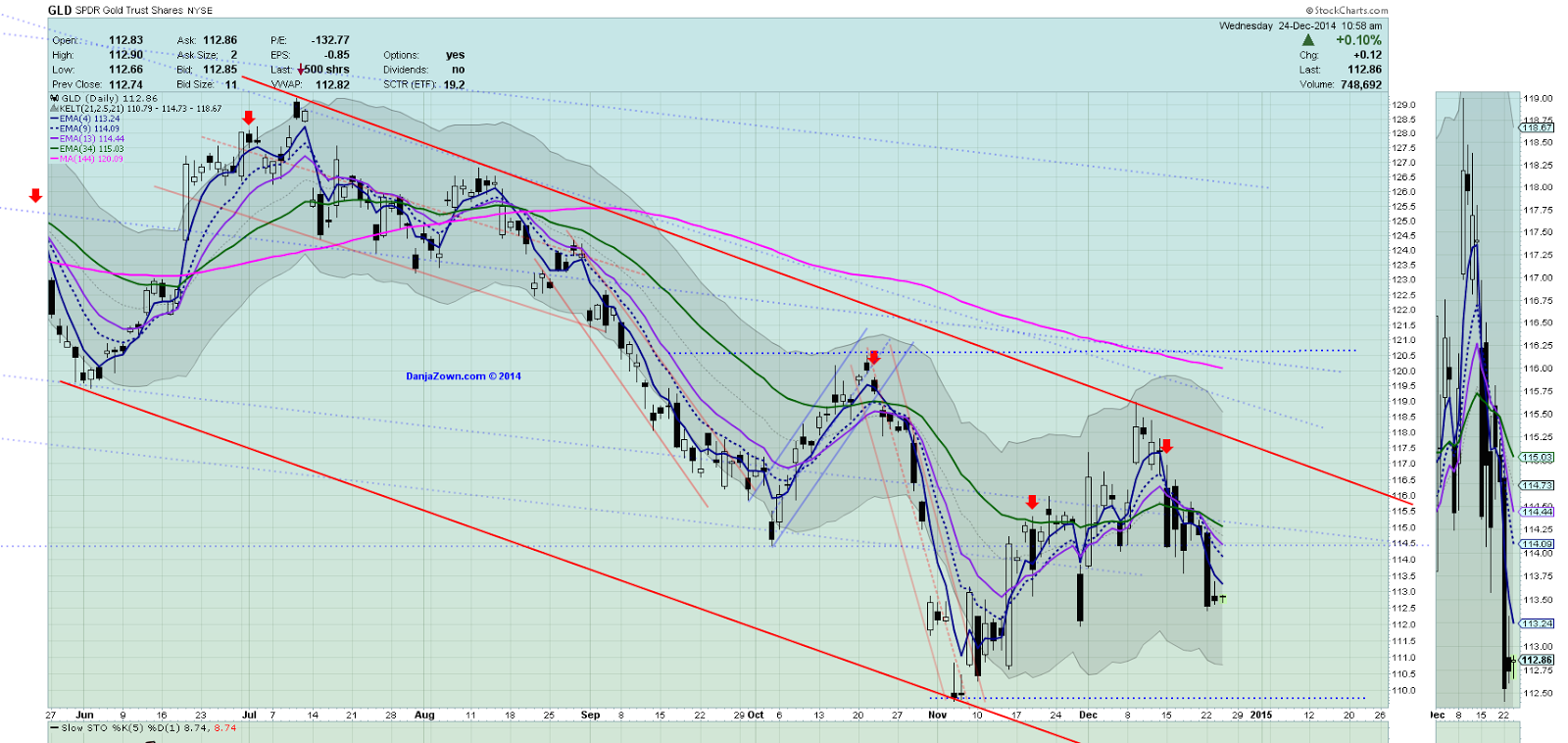Click the 114.44 price flag on the zoom panel

(x=1537, y=512)
